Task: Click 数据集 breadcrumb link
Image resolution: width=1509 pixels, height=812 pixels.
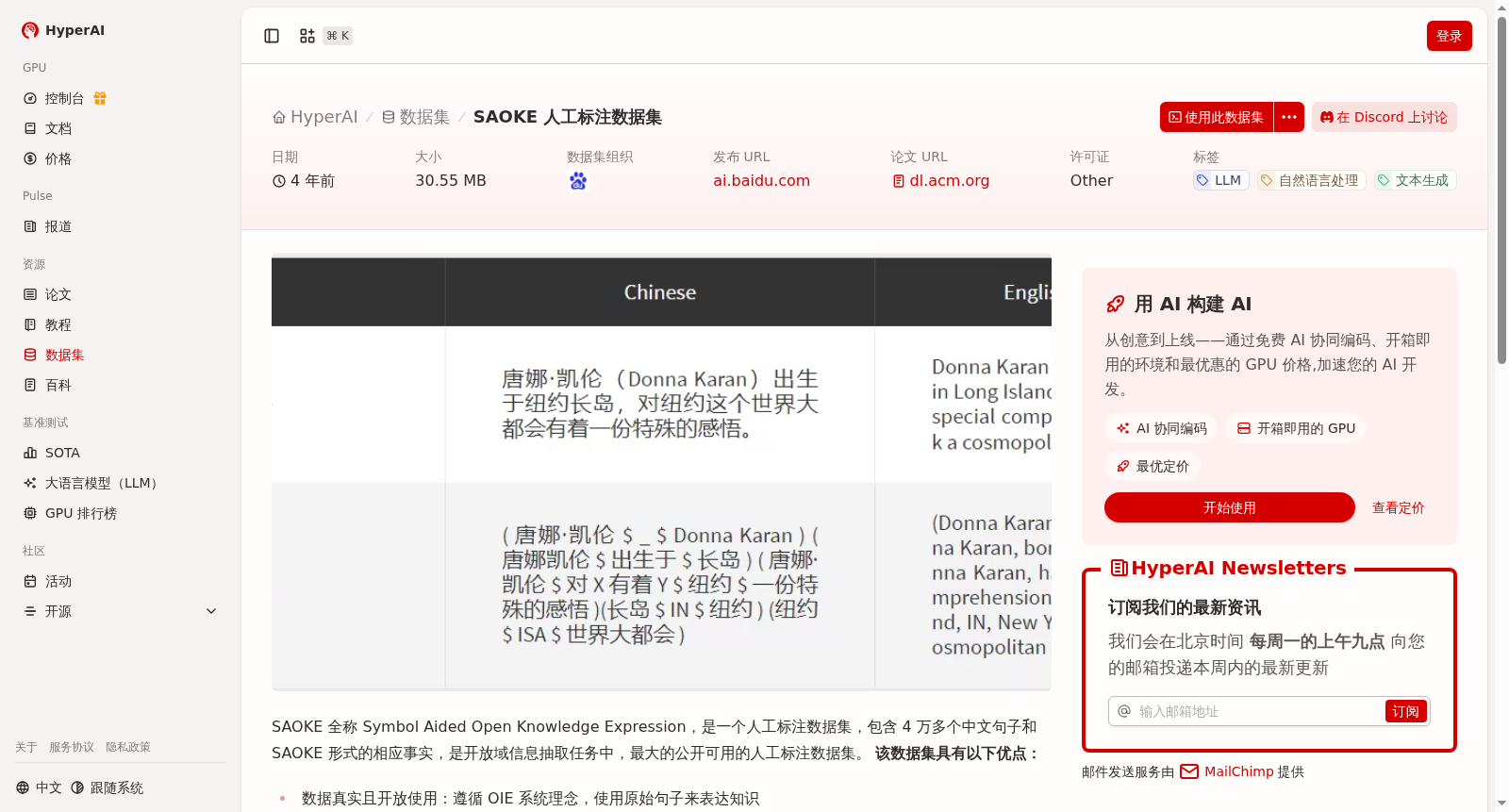Action: (x=416, y=117)
